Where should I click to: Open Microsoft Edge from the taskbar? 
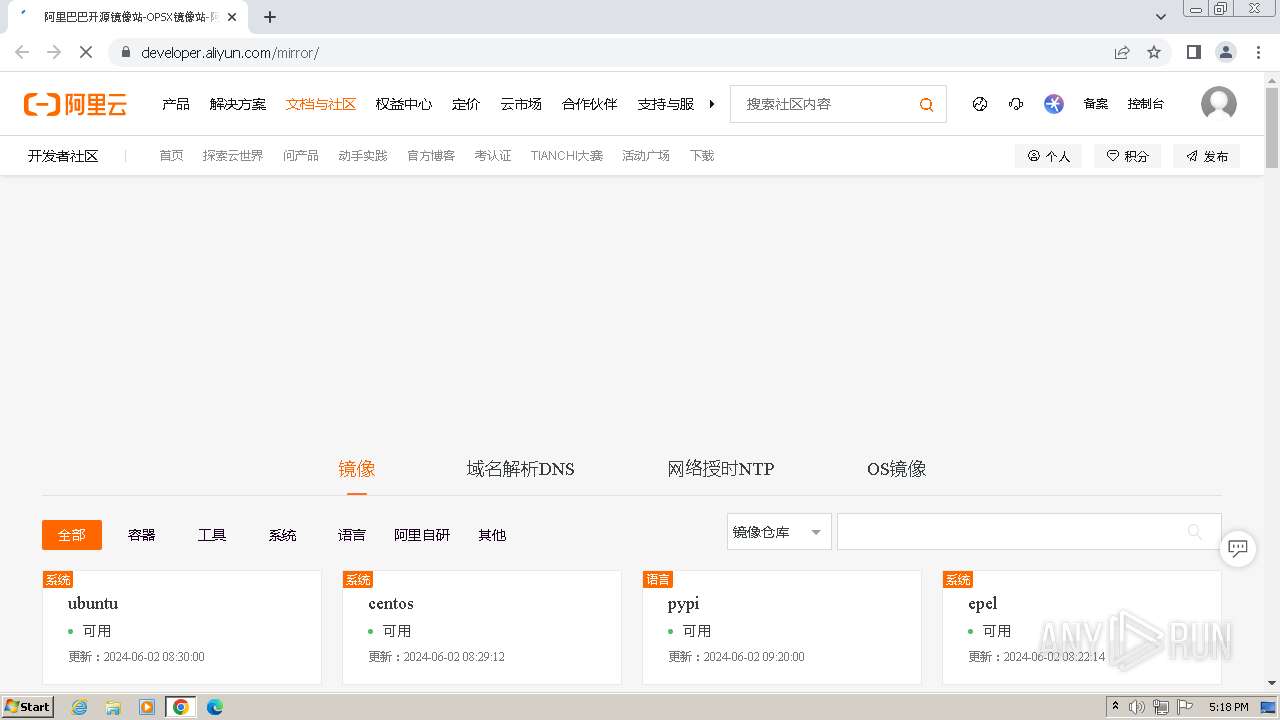[215, 707]
